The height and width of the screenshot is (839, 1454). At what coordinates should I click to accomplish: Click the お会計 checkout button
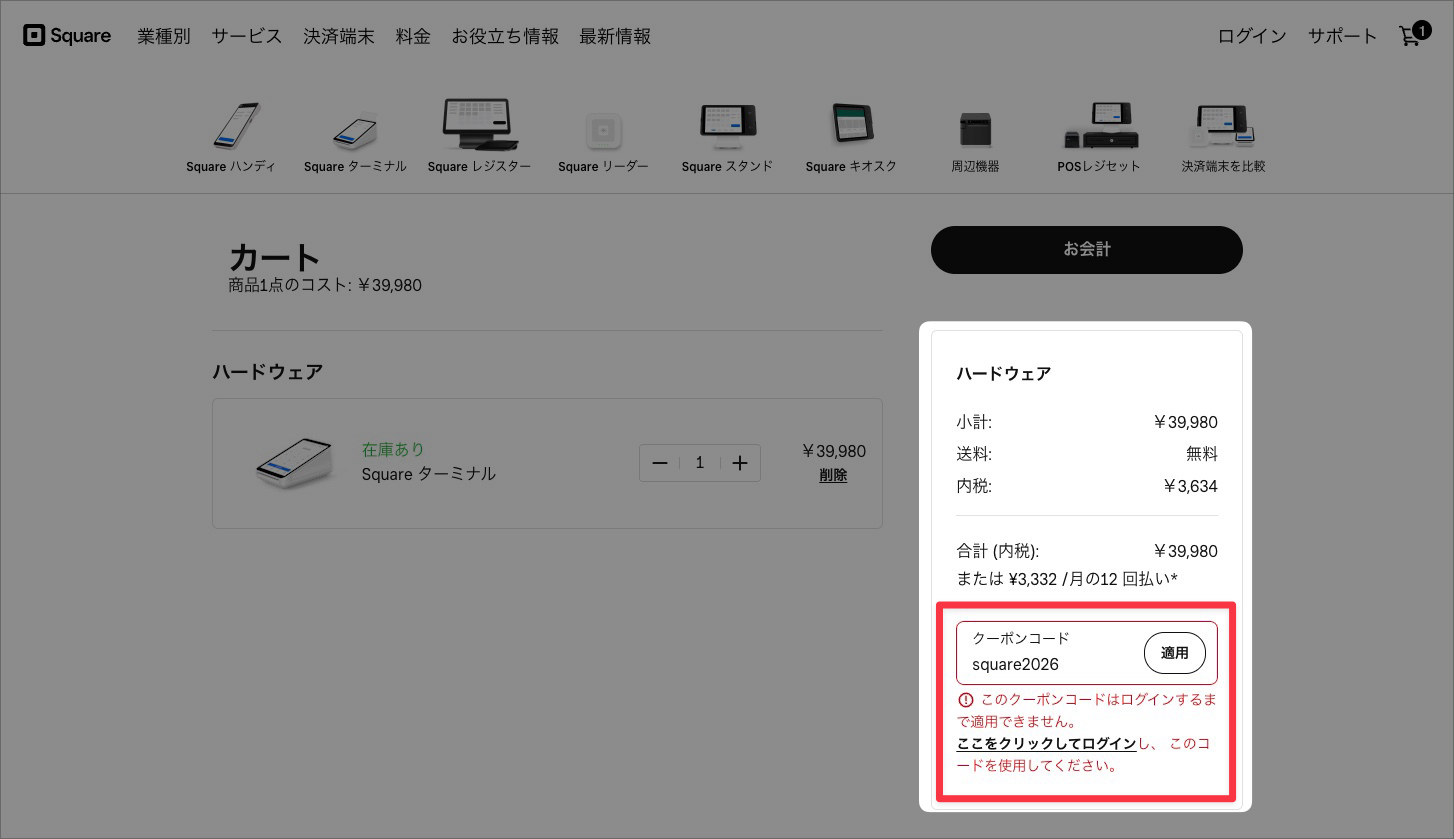pyautogui.click(x=1086, y=249)
